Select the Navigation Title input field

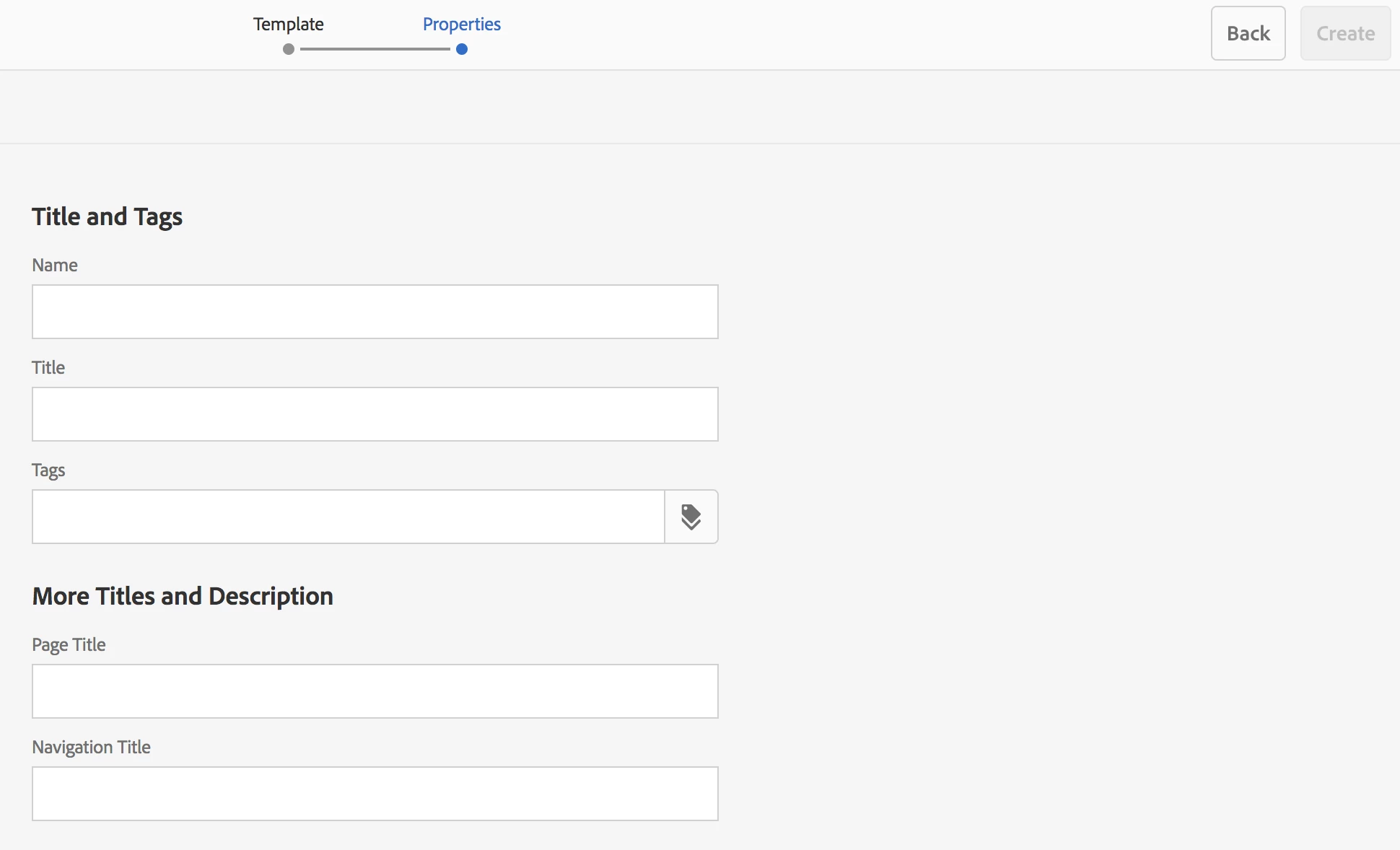(375, 794)
